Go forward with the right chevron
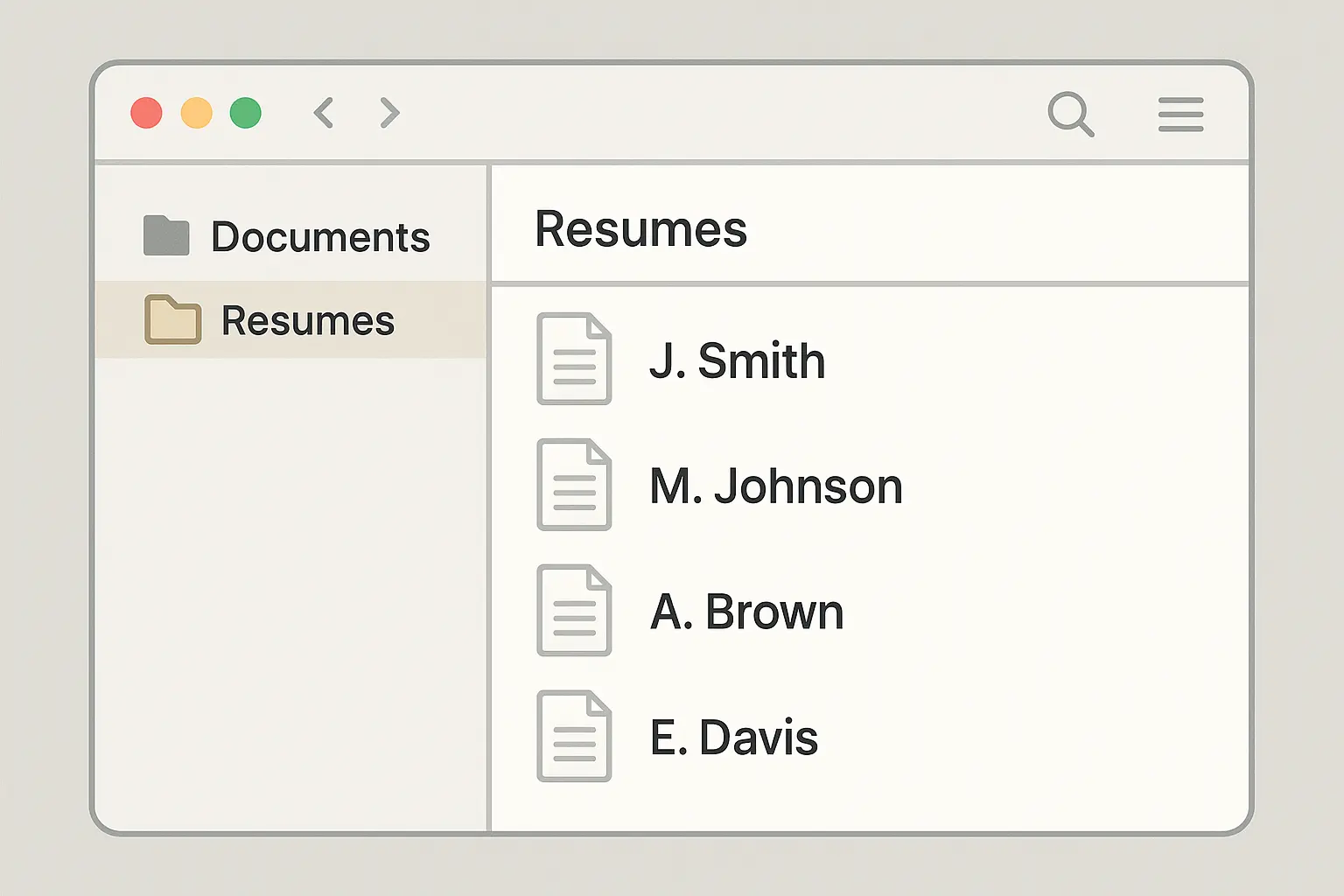The width and height of the screenshot is (1344, 896). pos(389,113)
